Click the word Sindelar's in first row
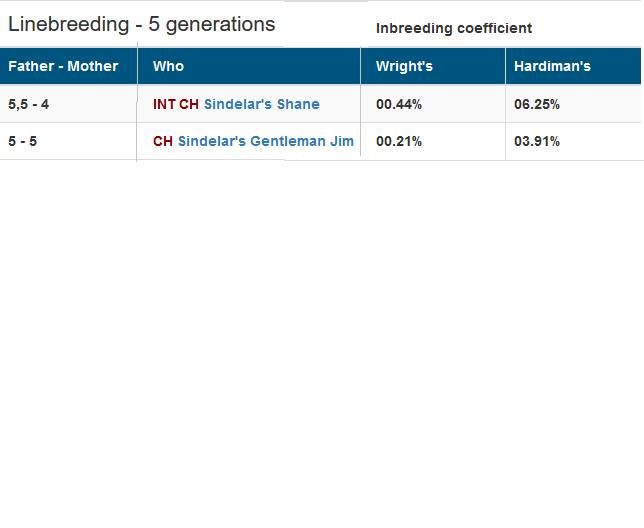Viewport: 644px width, 528px height. (x=238, y=104)
